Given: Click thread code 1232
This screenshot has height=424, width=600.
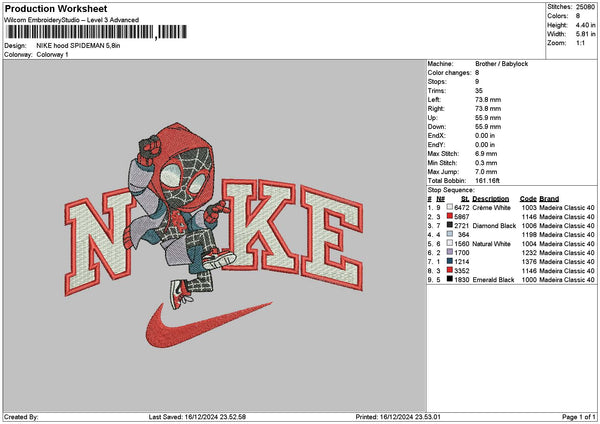Looking at the screenshot, I should click(529, 253).
